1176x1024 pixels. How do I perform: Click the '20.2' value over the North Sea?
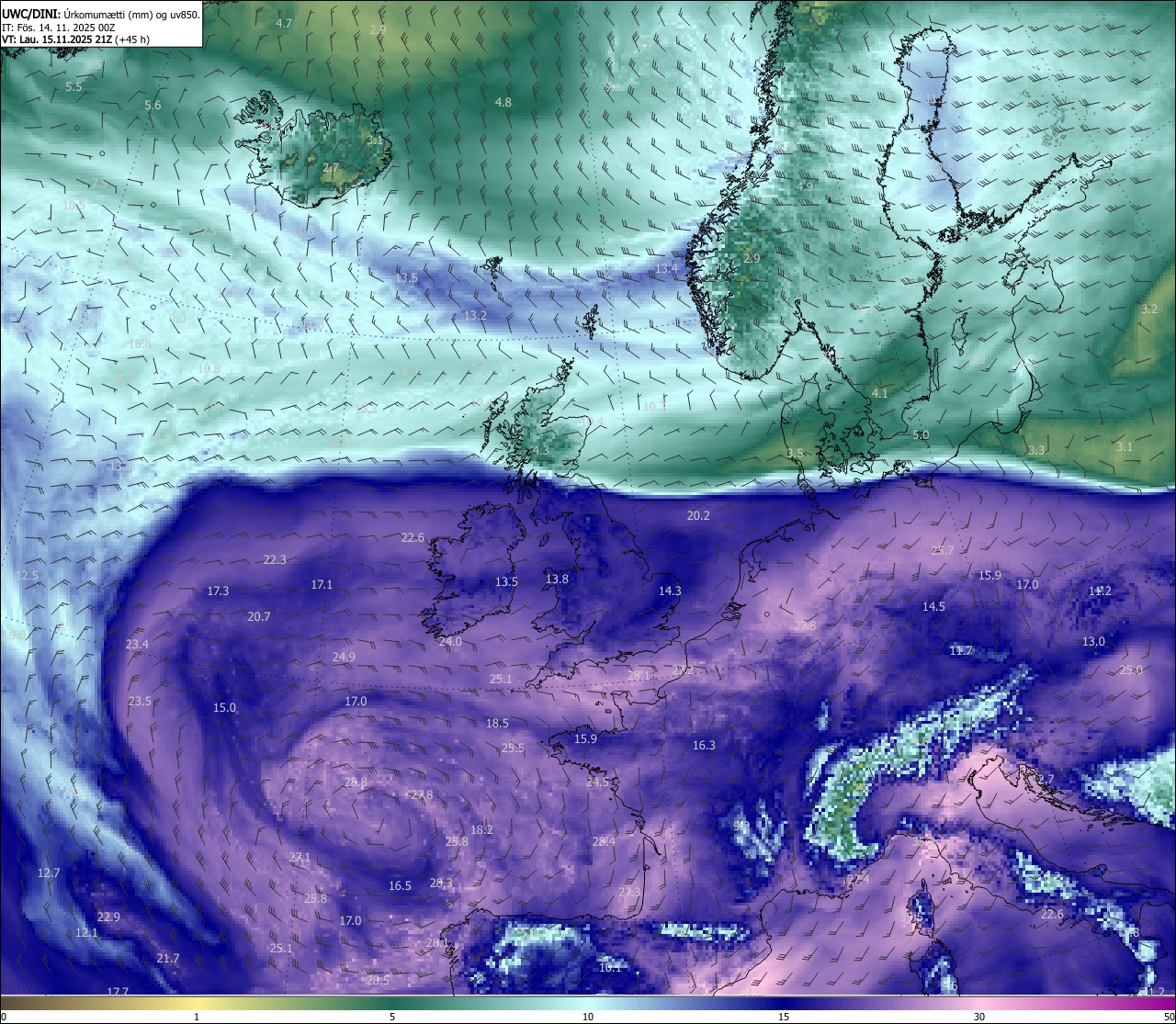click(698, 516)
